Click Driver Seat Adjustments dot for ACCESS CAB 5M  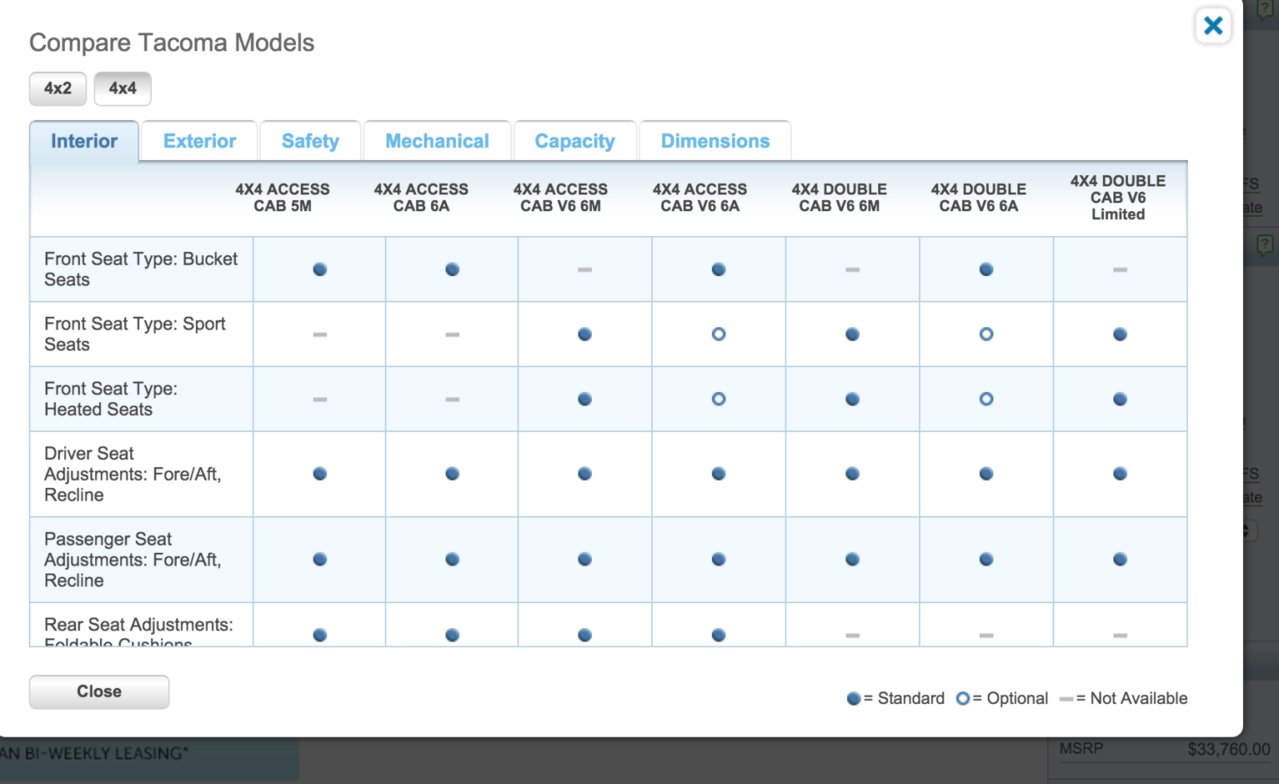coord(320,474)
